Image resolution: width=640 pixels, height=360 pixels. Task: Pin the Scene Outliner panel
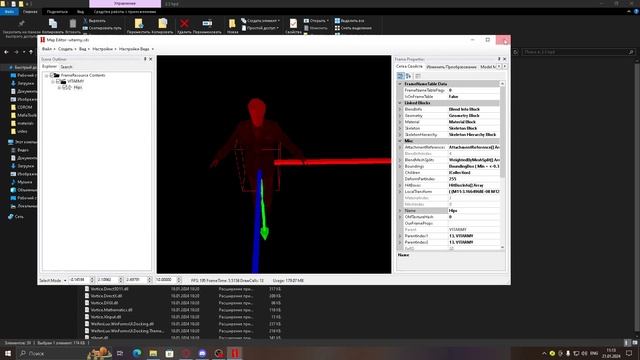(x=145, y=59)
